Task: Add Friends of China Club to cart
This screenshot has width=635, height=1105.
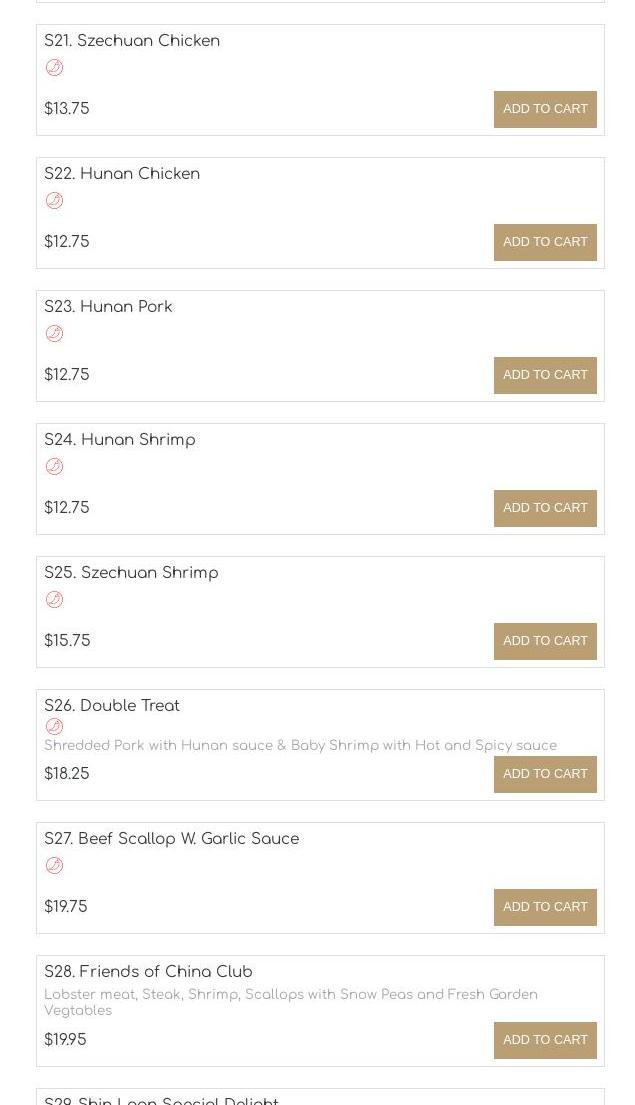Action: click(545, 1040)
